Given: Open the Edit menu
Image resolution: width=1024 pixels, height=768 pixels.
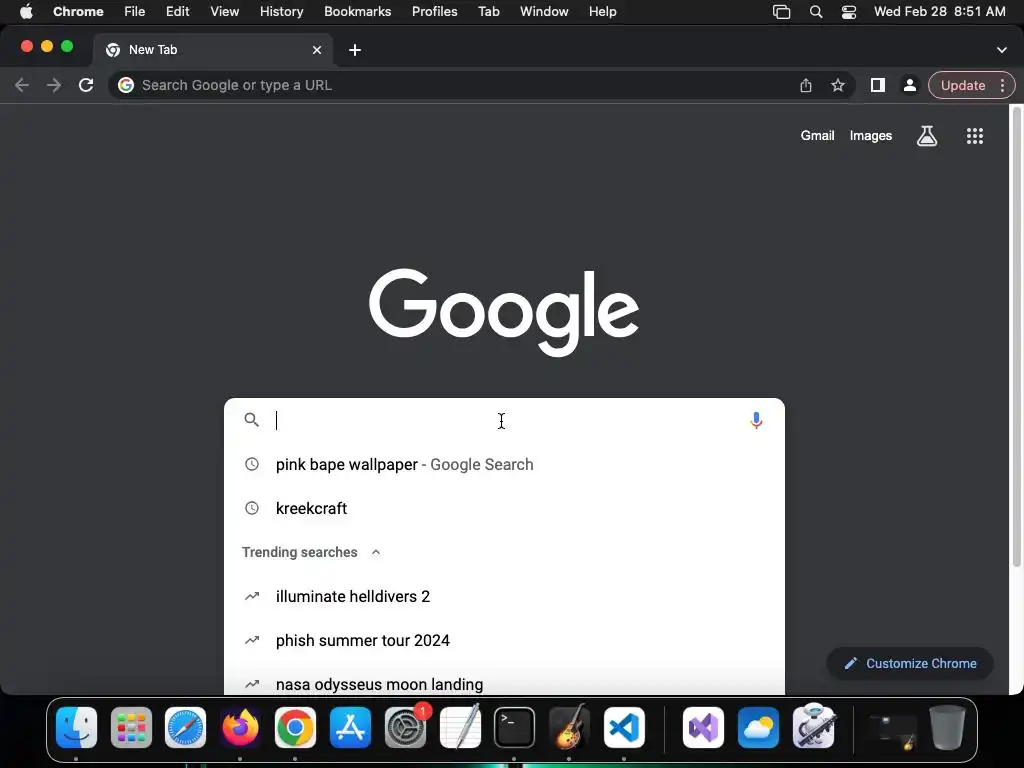Looking at the screenshot, I should tap(177, 12).
